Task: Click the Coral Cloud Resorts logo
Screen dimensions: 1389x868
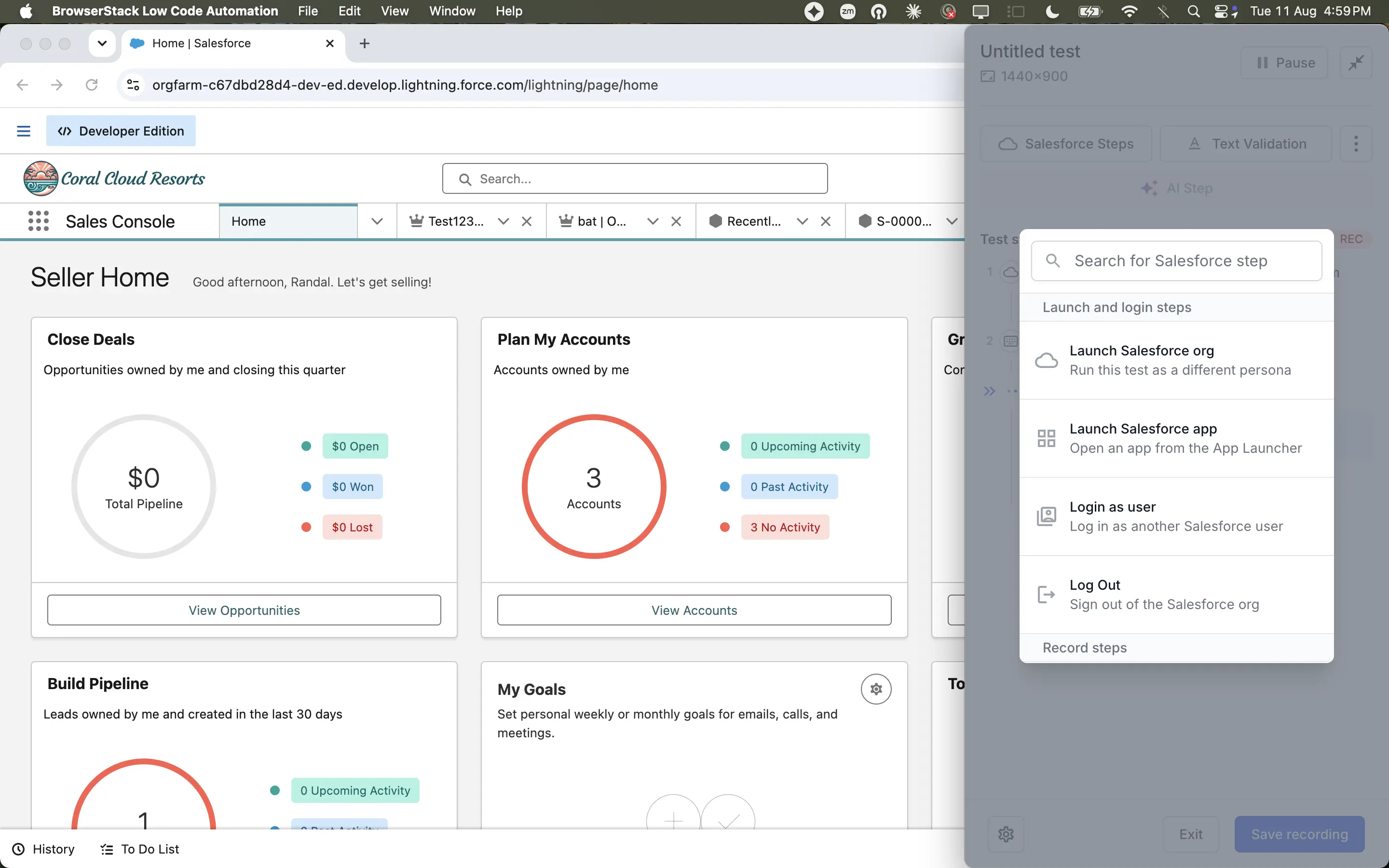Action: click(x=114, y=178)
